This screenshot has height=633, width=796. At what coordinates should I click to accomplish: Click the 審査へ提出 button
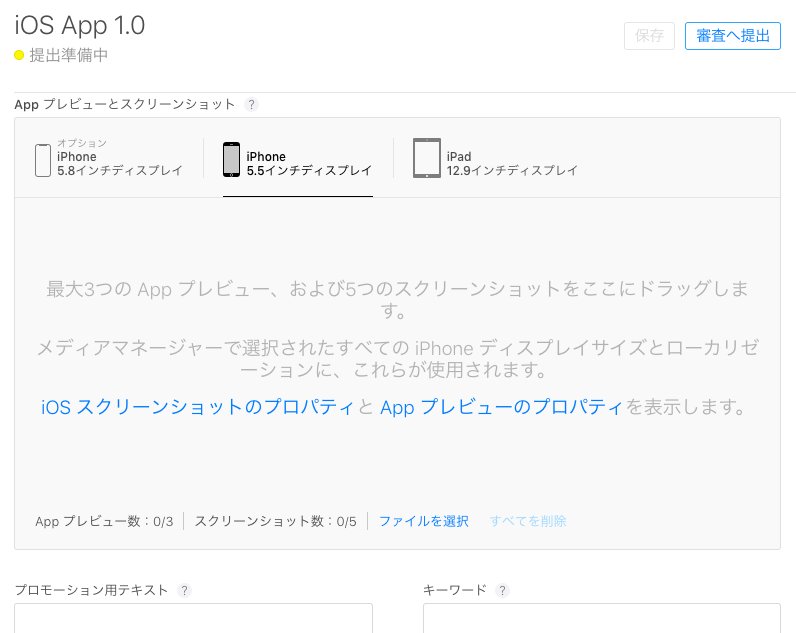[733, 36]
